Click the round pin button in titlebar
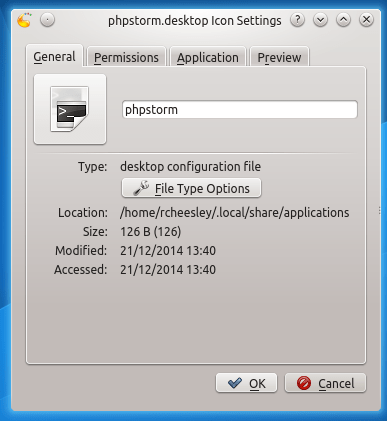Screen dimensions: 387x421 pos(47,20)
